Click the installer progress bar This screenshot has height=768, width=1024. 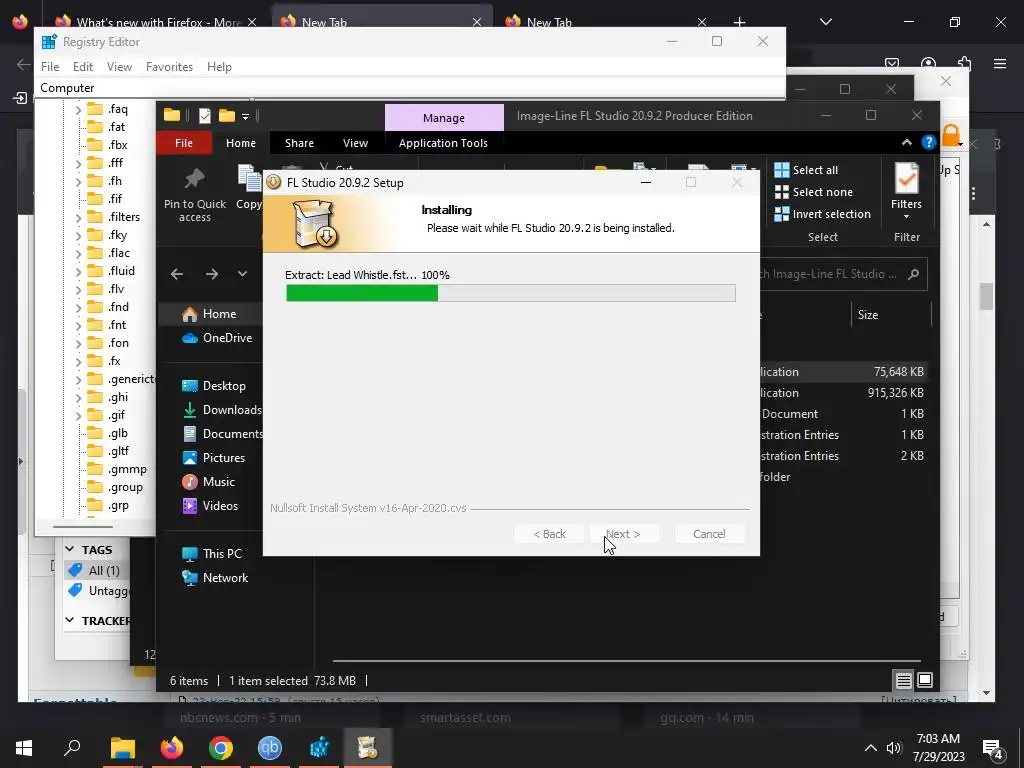click(511, 293)
